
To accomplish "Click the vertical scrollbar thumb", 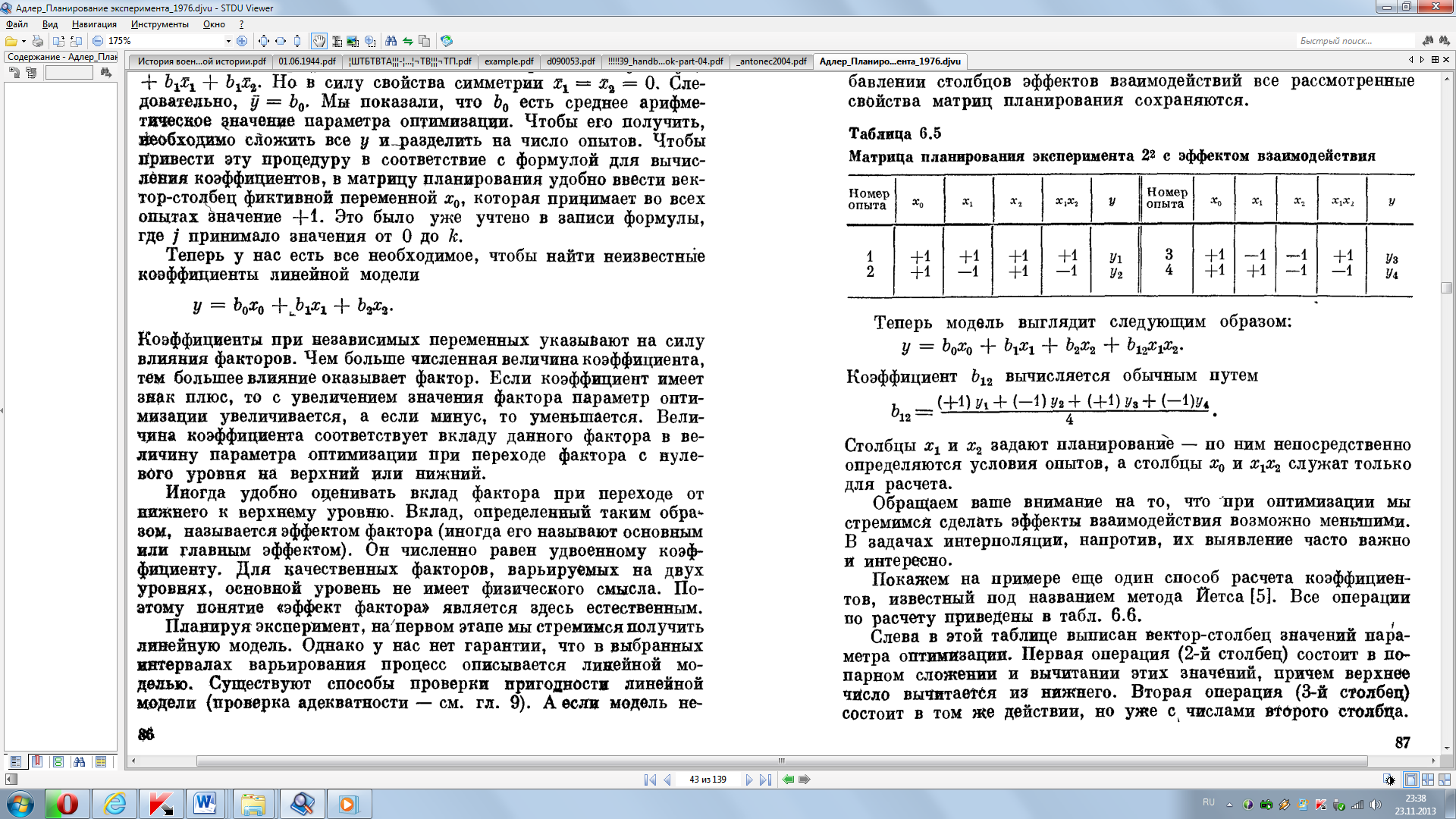I will pyautogui.click(x=1447, y=288).
